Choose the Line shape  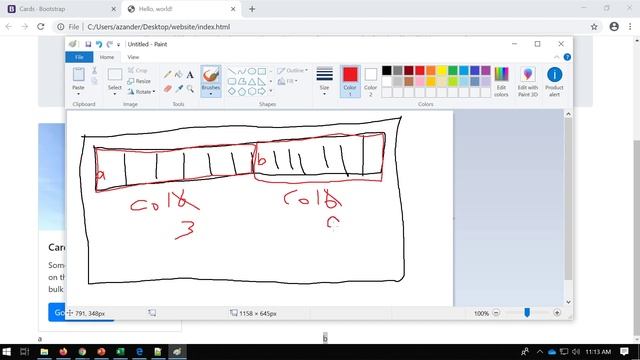click(x=232, y=71)
